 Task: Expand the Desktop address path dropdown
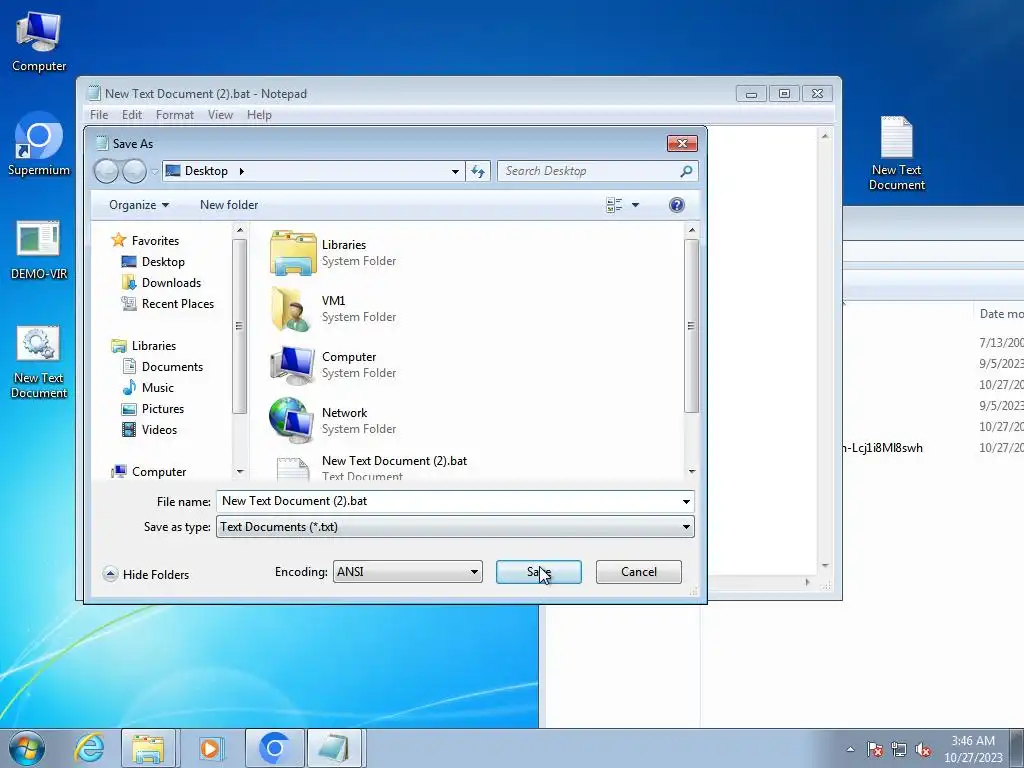(455, 171)
